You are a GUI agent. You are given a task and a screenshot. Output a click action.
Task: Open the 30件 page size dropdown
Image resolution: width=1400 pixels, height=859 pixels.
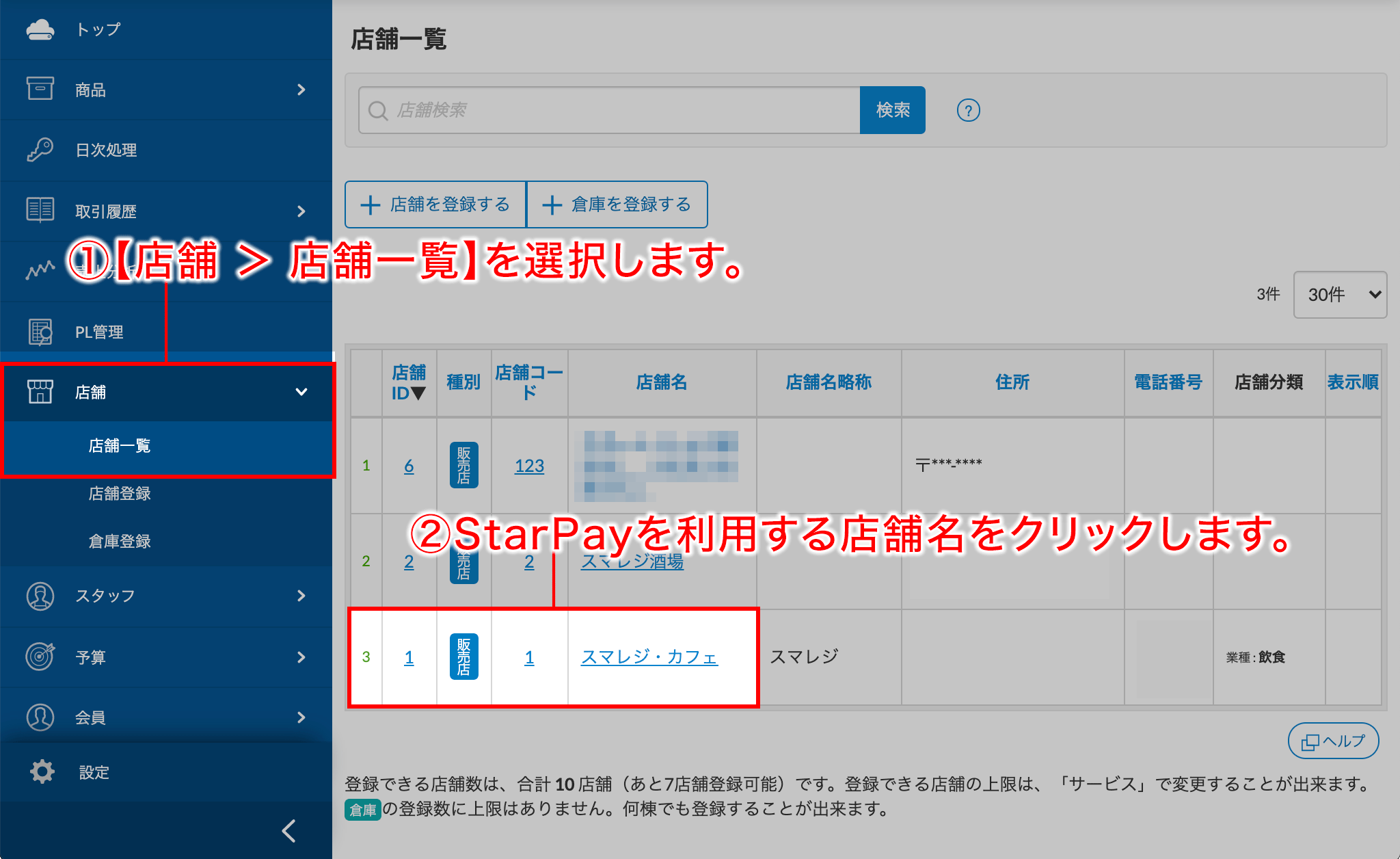click(x=1340, y=295)
